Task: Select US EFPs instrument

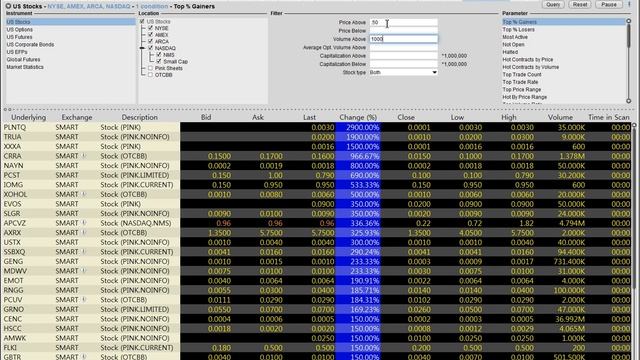Action: pos(17,52)
